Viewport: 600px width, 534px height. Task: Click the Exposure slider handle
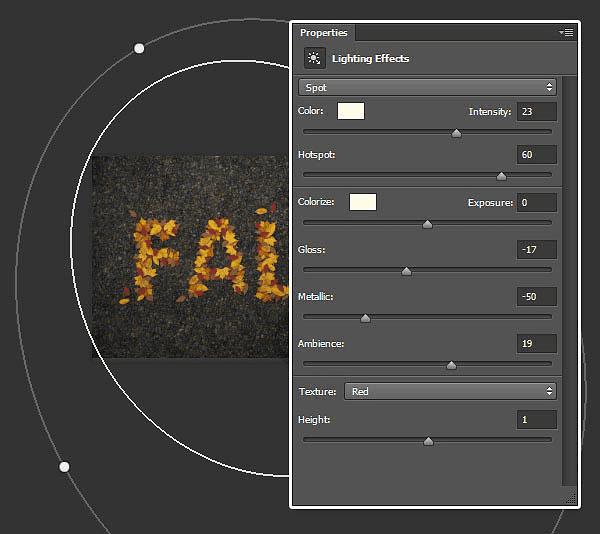point(427,224)
